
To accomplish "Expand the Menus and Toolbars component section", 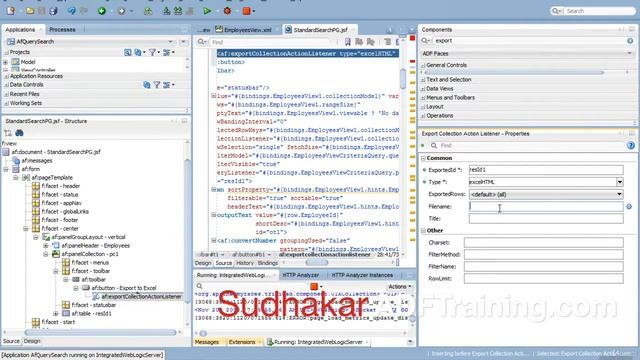I will (423, 98).
